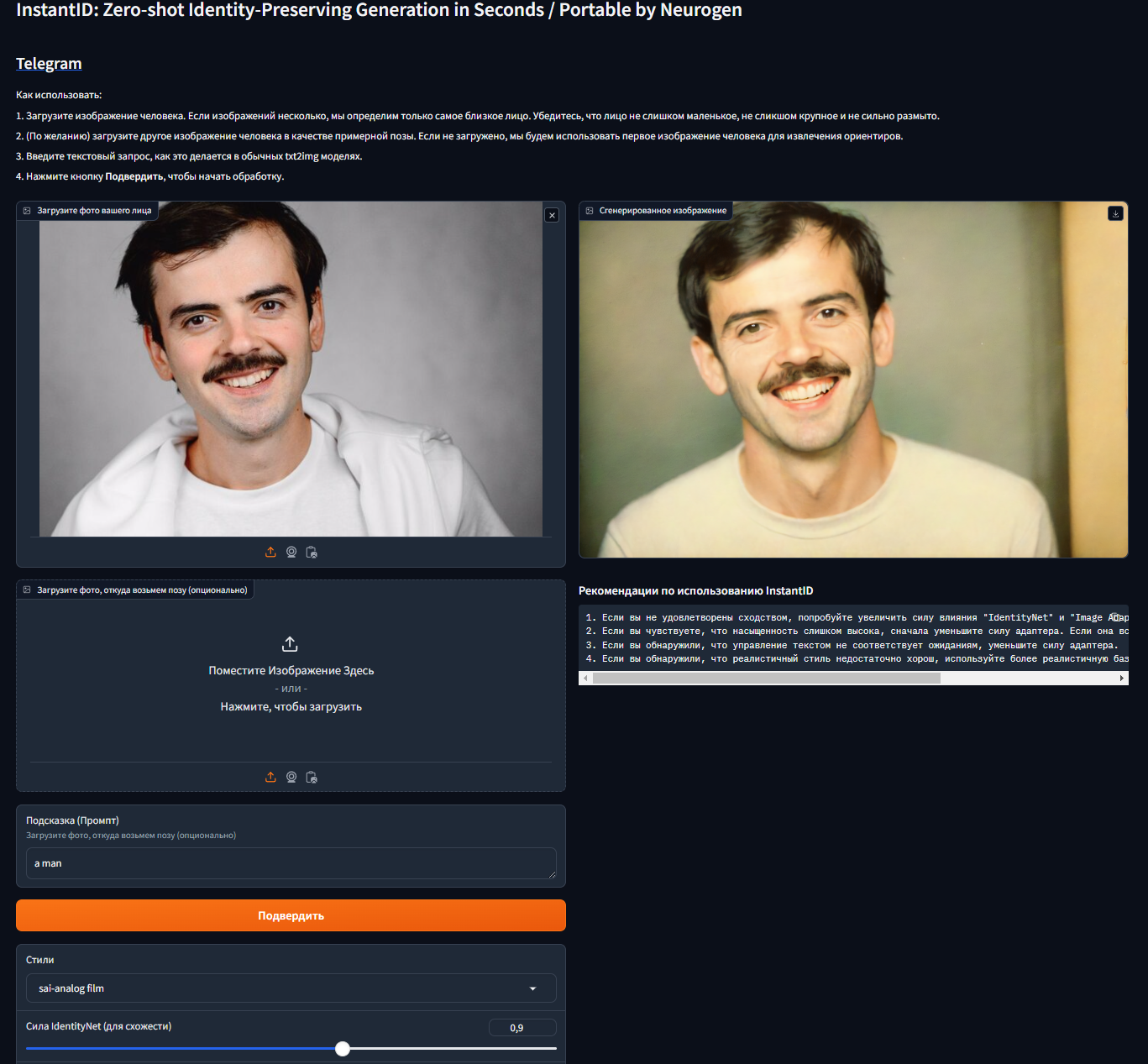Click horizontal scrollbar thumb under recommendations
Image resolution: width=1148 pixels, height=1064 pixels.
(x=767, y=679)
